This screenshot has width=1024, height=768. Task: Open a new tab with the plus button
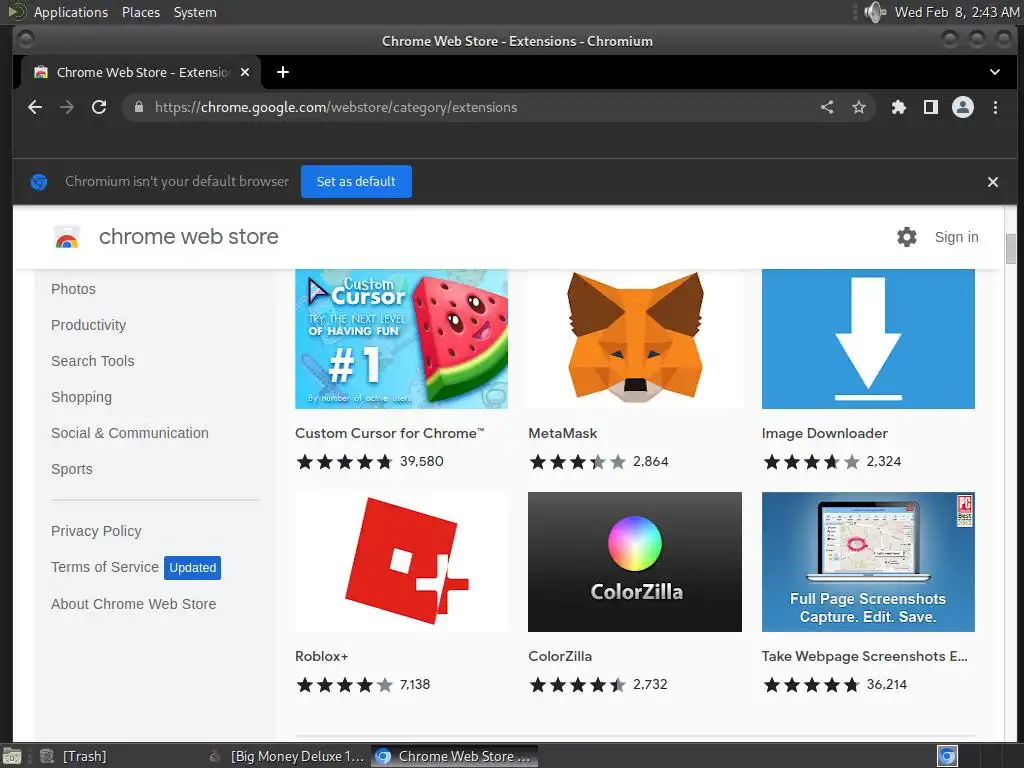coord(283,72)
